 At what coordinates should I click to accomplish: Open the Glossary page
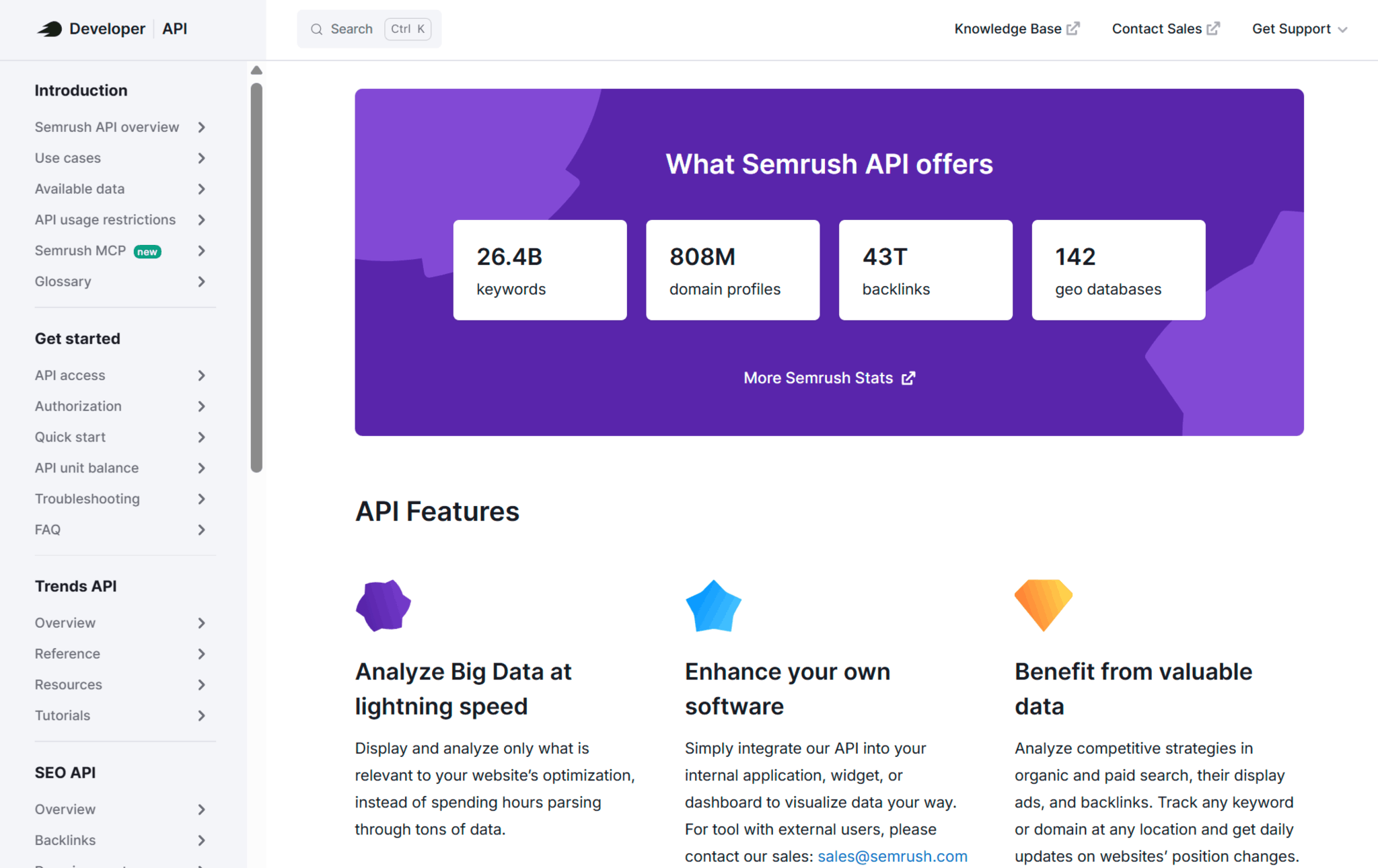pos(63,282)
